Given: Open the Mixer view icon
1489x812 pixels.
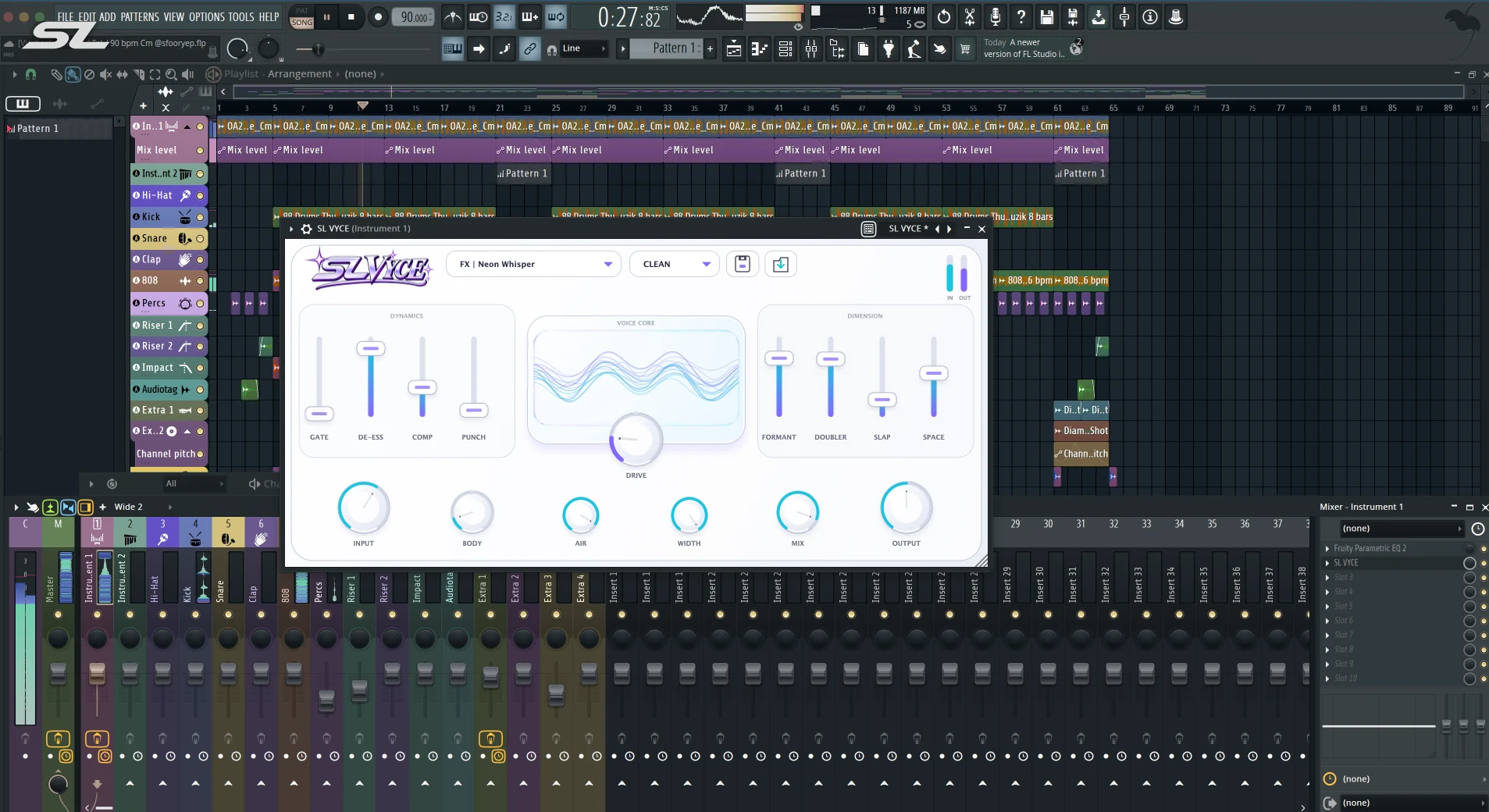Looking at the screenshot, I should click(x=811, y=49).
